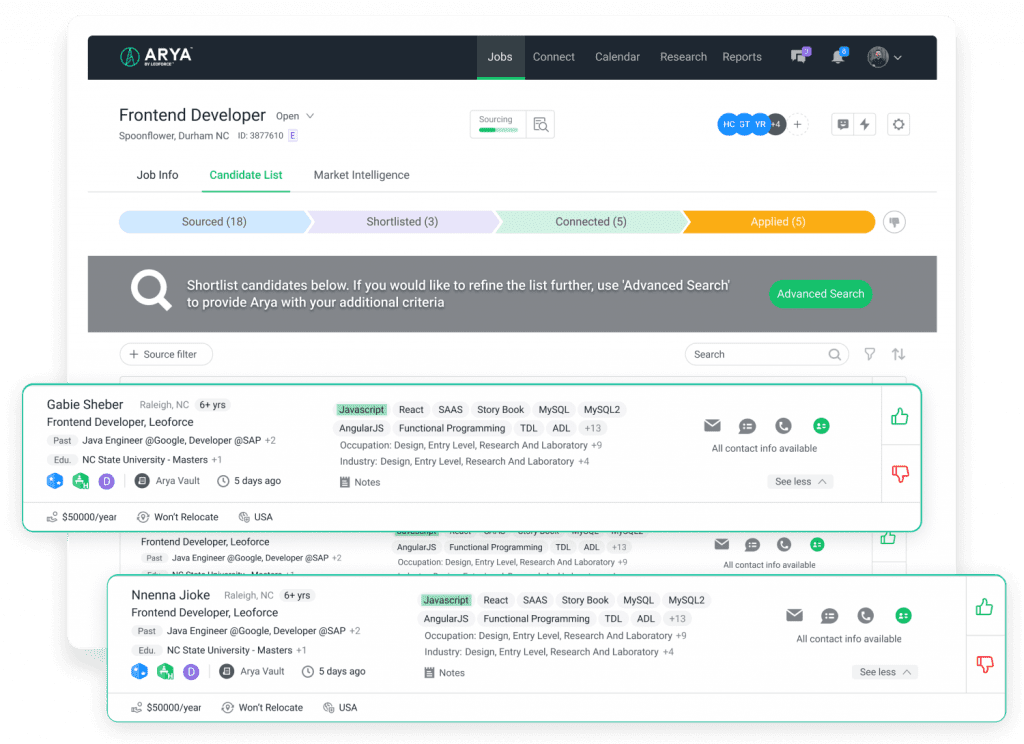Expand +2 past jobs on Gabie's card

click(x=270, y=440)
